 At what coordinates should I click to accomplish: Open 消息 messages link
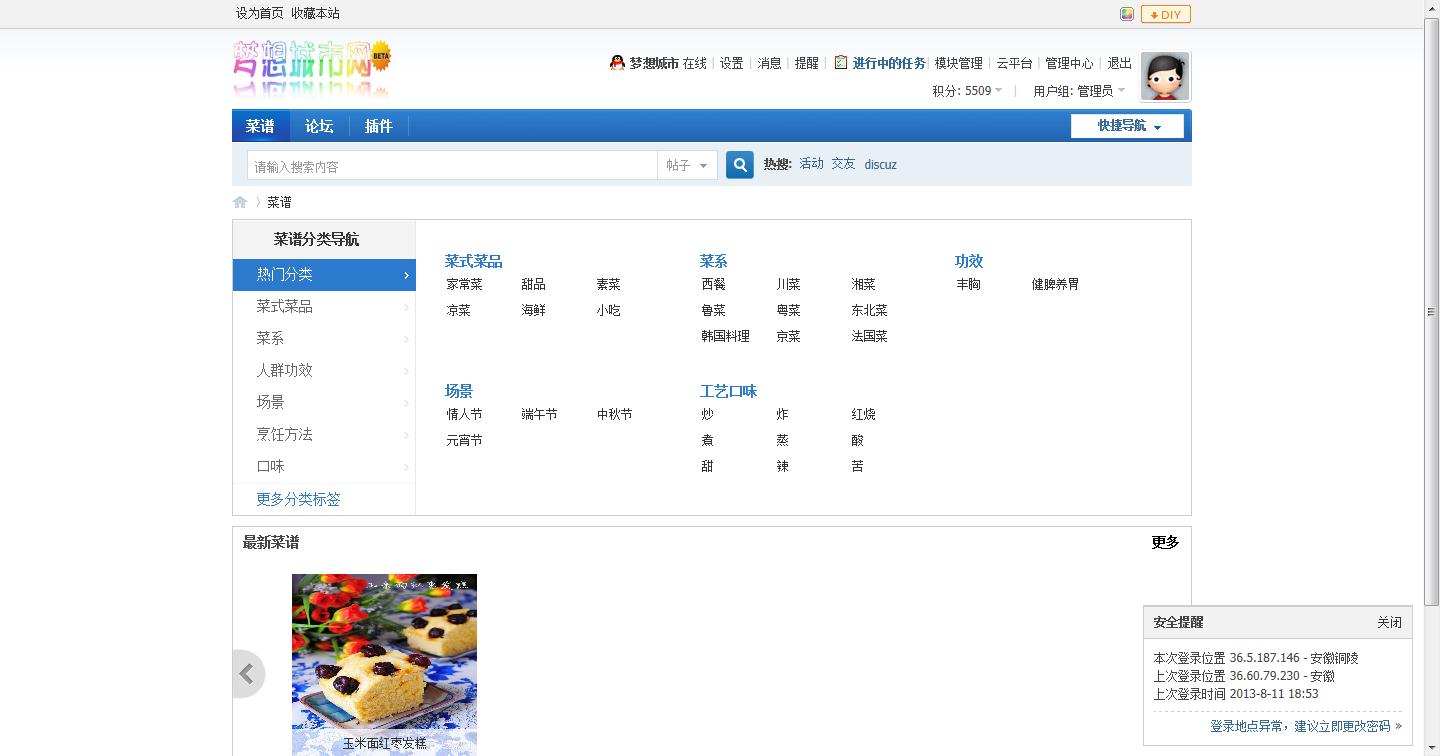coord(769,63)
